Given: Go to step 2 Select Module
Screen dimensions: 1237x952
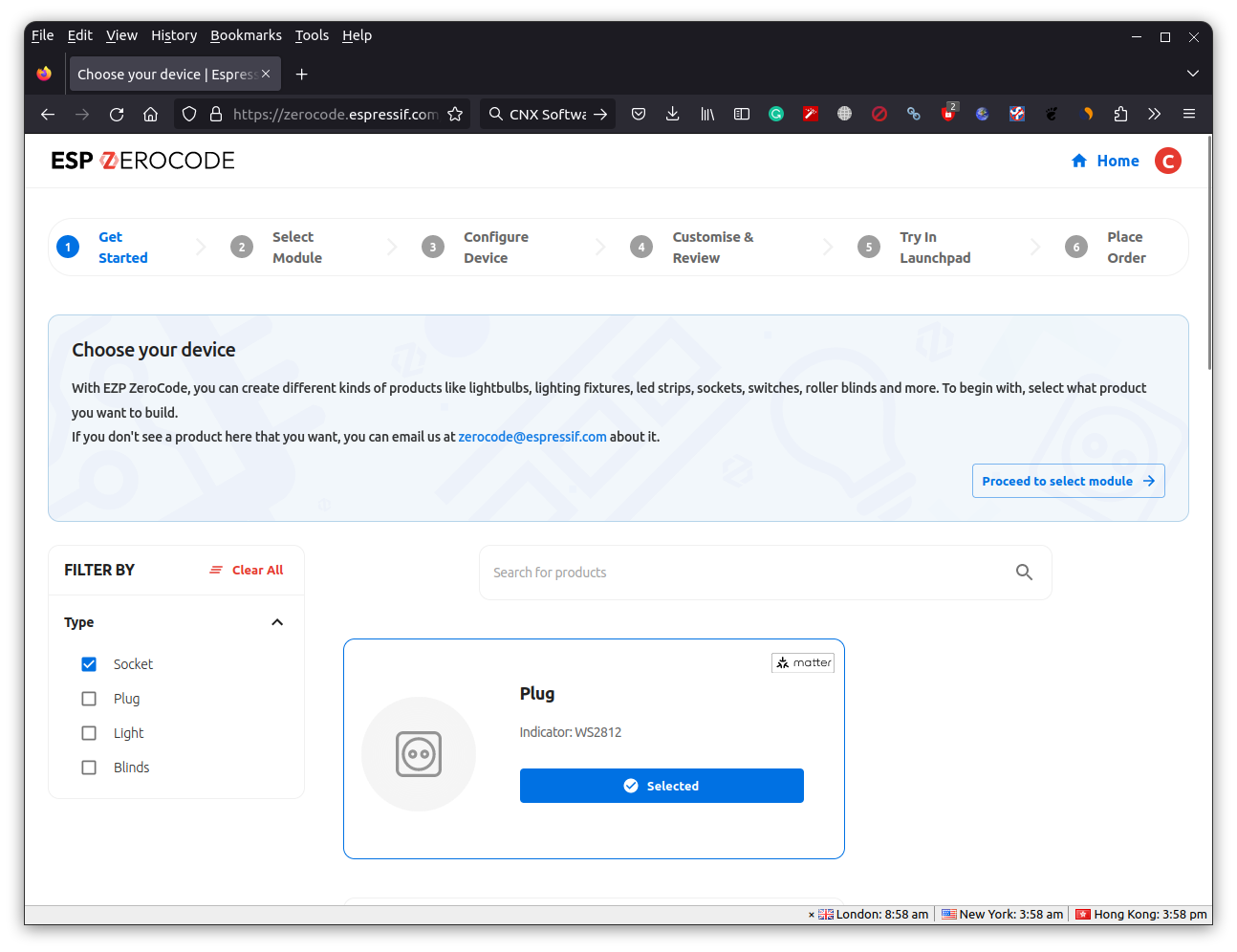Looking at the screenshot, I should click(276, 248).
